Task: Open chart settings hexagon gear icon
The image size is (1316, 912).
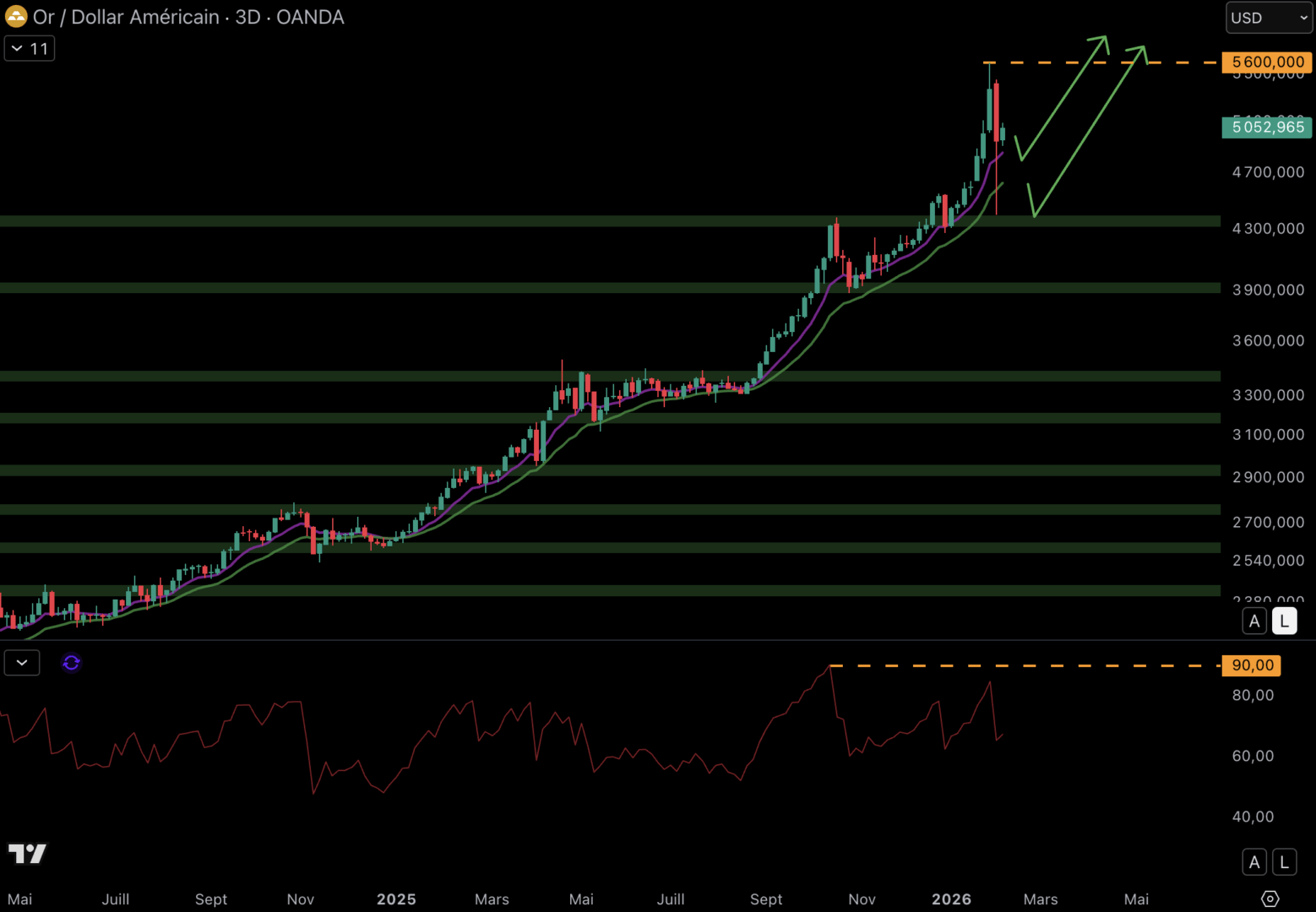Action: (1270, 898)
